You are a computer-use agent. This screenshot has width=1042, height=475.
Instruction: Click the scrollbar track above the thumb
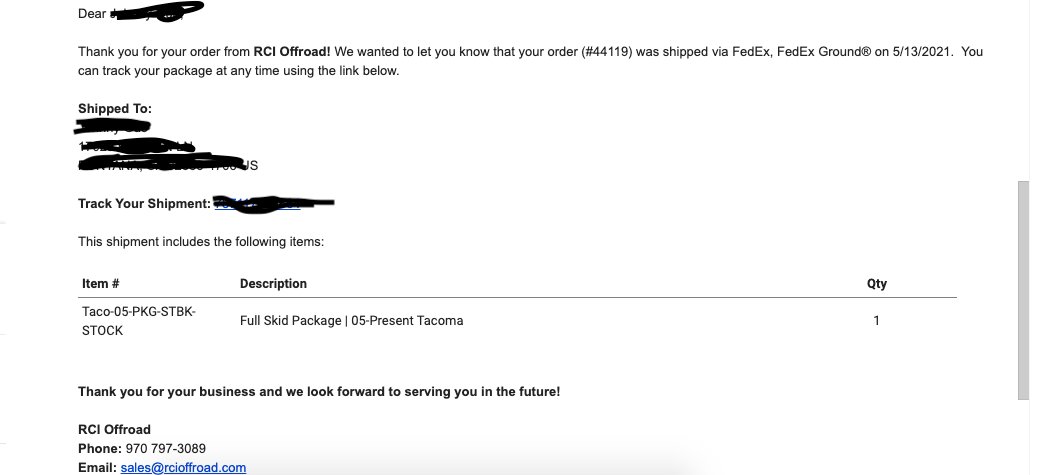tap(1023, 90)
